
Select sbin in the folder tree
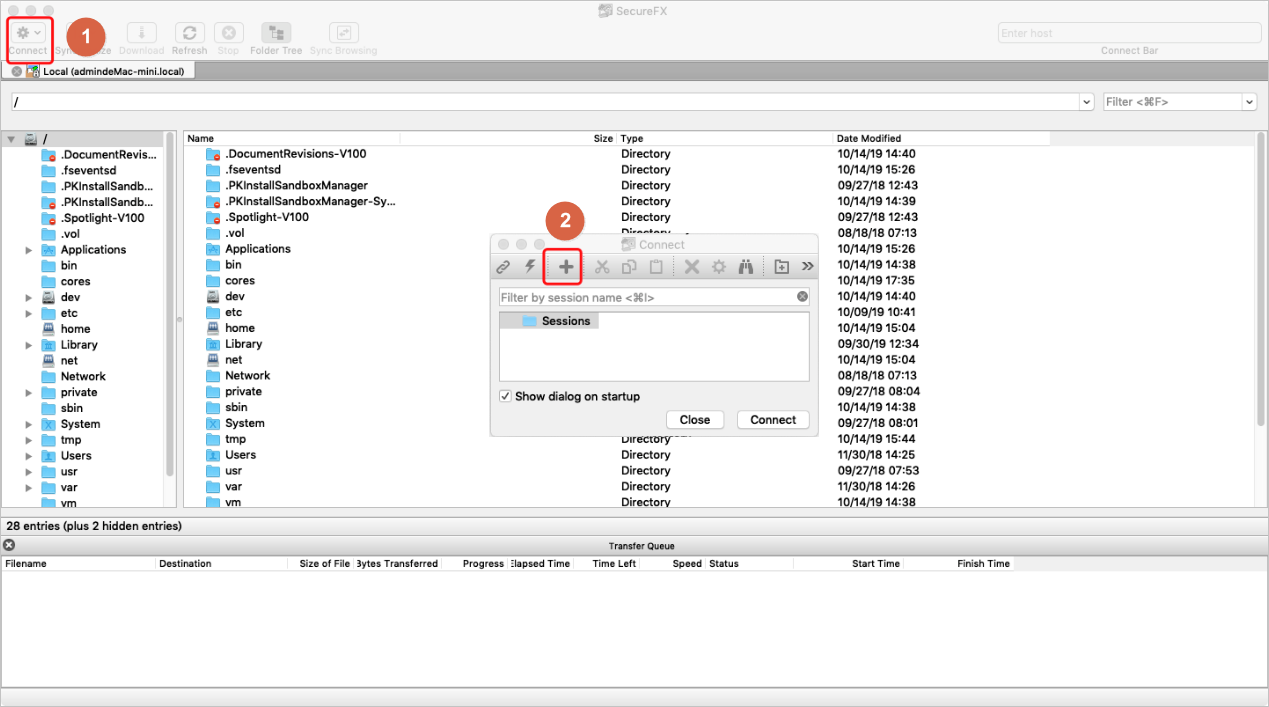72,408
